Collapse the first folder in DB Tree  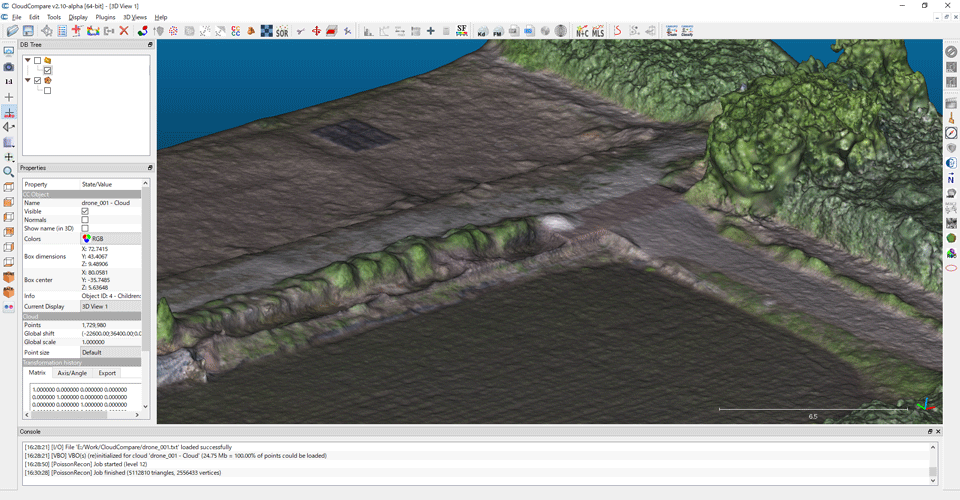(x=28, y=61)
